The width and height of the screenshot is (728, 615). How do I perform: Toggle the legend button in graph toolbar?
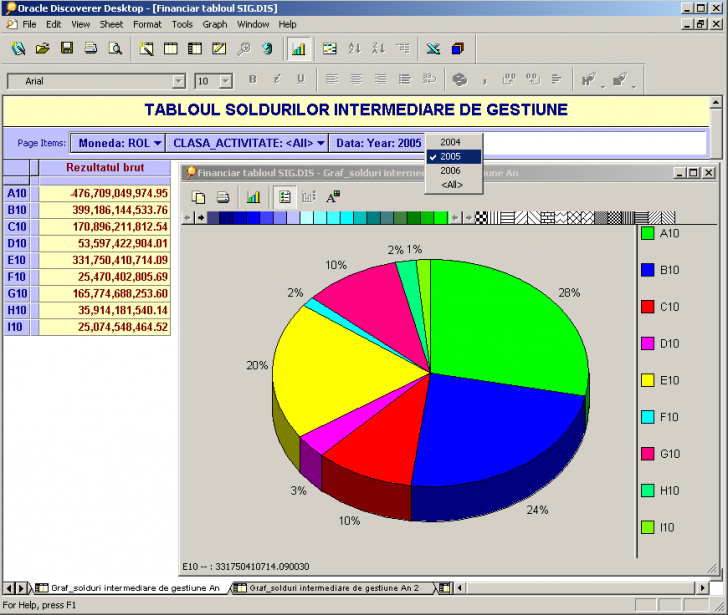pos(285,197)
